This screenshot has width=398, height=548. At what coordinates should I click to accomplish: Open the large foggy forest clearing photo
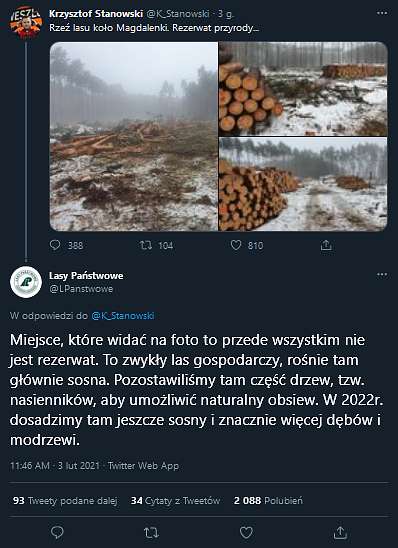[134, 137]
